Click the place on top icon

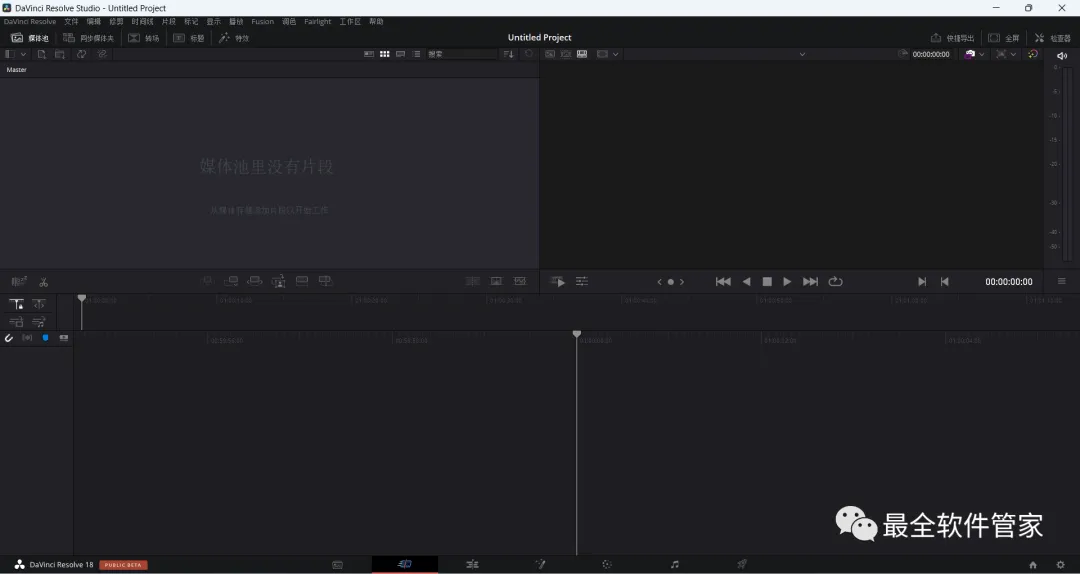[x=302, y=280]
